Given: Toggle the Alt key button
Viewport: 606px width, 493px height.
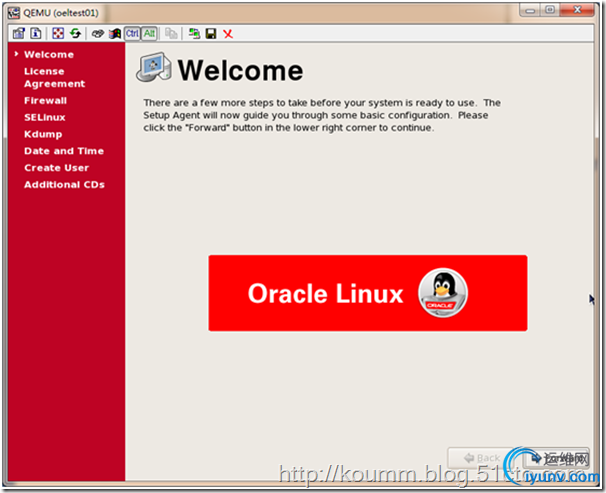Looking at the screenshot, I should point(149,34).
